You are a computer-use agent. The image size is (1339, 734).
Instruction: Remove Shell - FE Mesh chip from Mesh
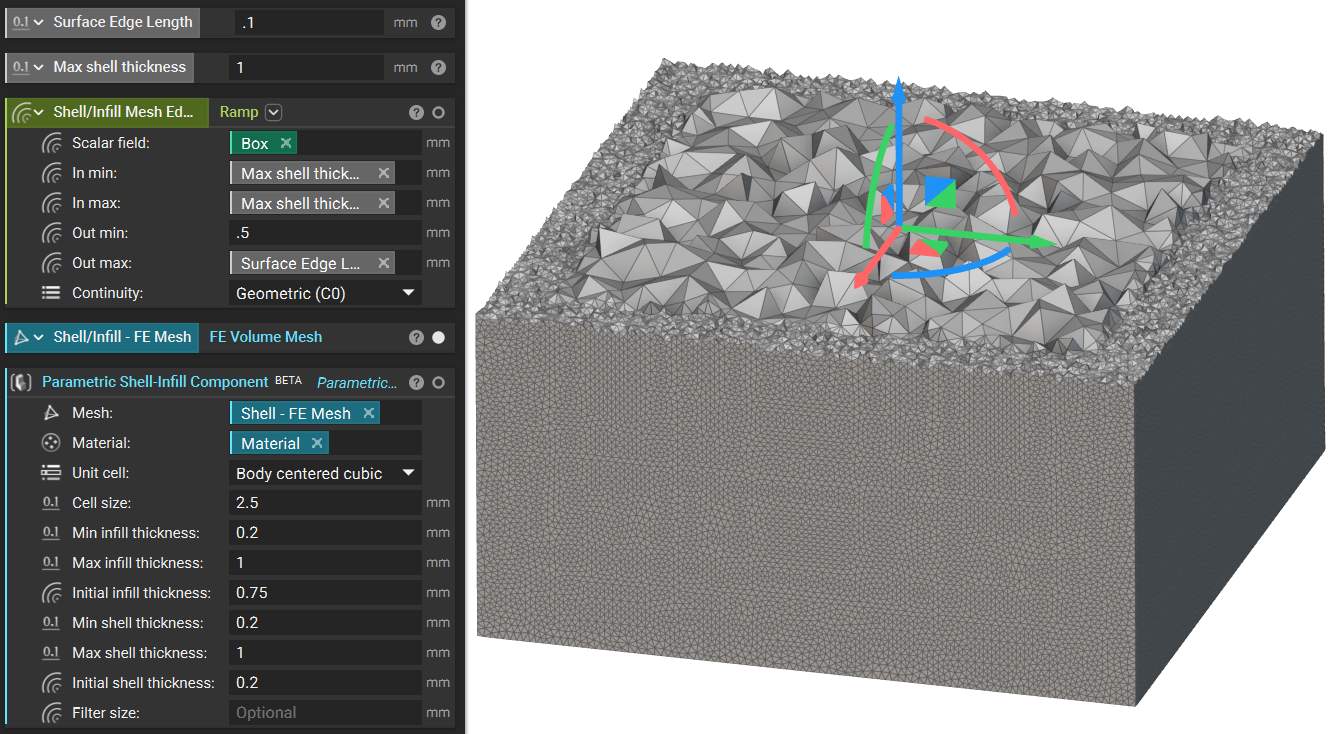369,413
